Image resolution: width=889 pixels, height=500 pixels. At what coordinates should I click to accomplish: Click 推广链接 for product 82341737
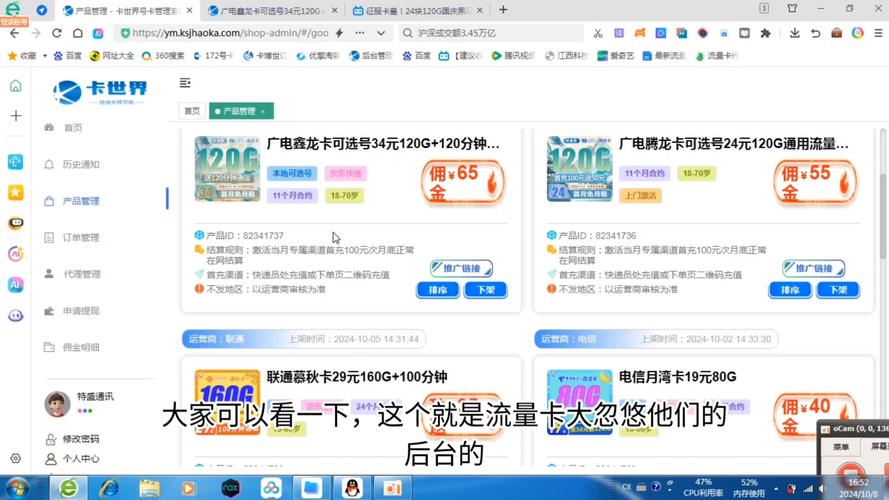[x=461, y=268]
